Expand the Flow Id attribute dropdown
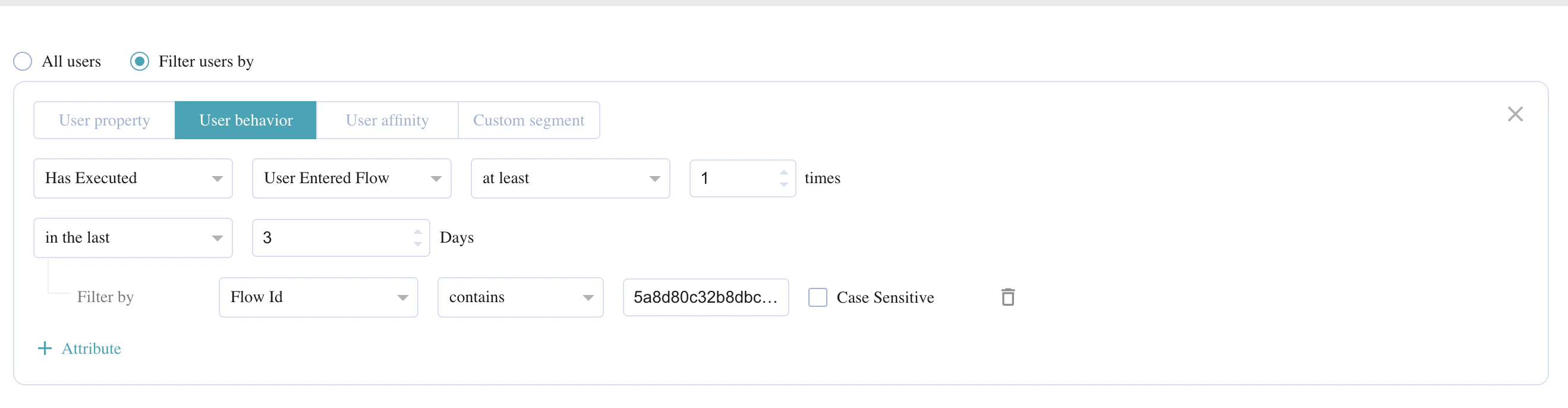1568x408 pixels. click(x=319, y=297)
